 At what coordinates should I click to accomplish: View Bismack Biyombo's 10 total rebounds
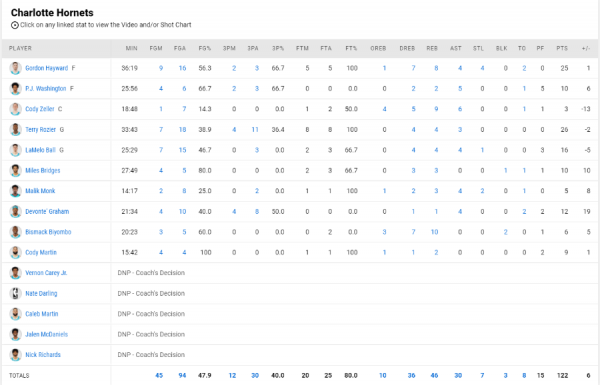point(434,232)
